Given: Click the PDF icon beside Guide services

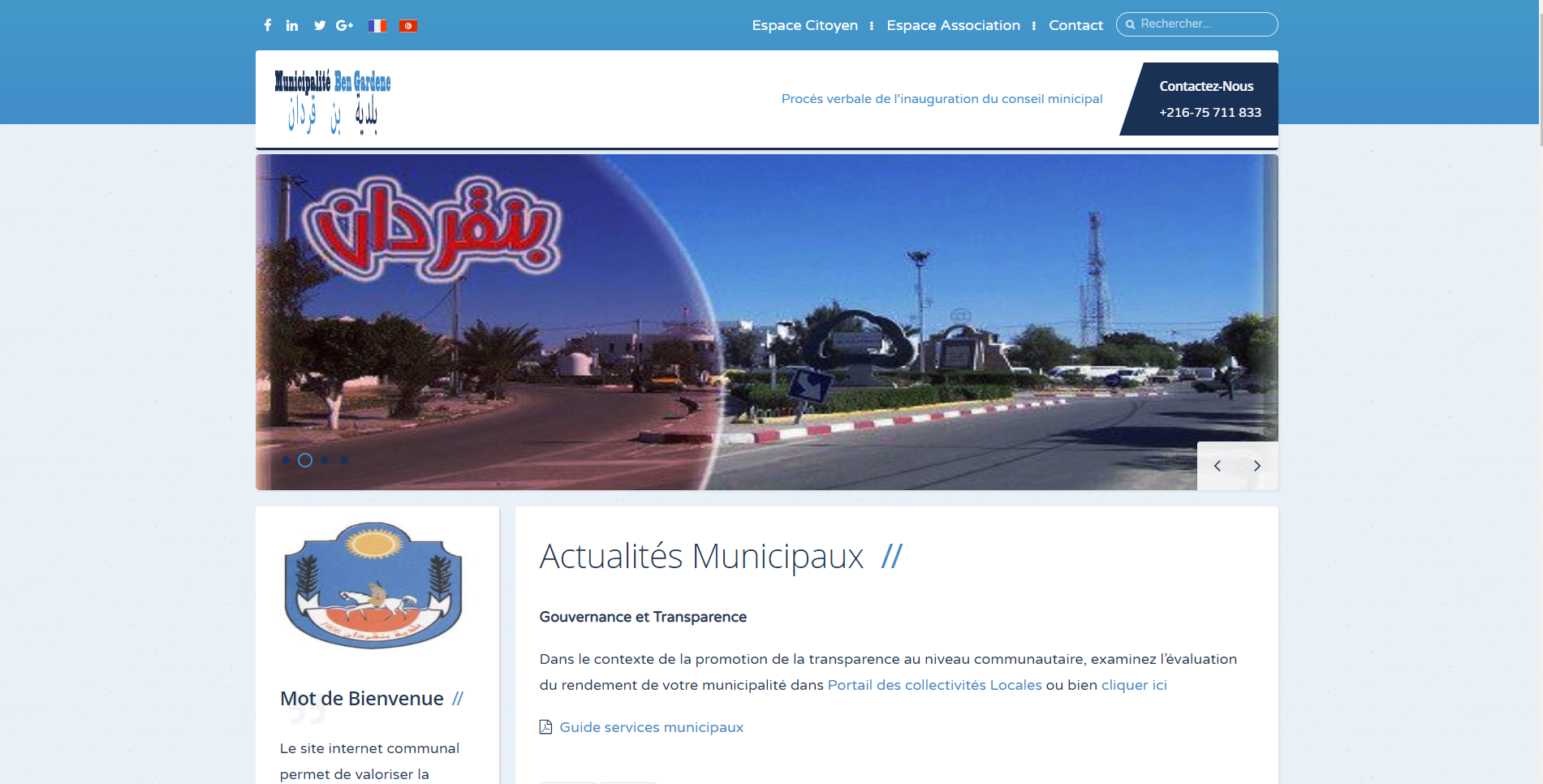Looking at the screenshot, I should coord(545,727).
